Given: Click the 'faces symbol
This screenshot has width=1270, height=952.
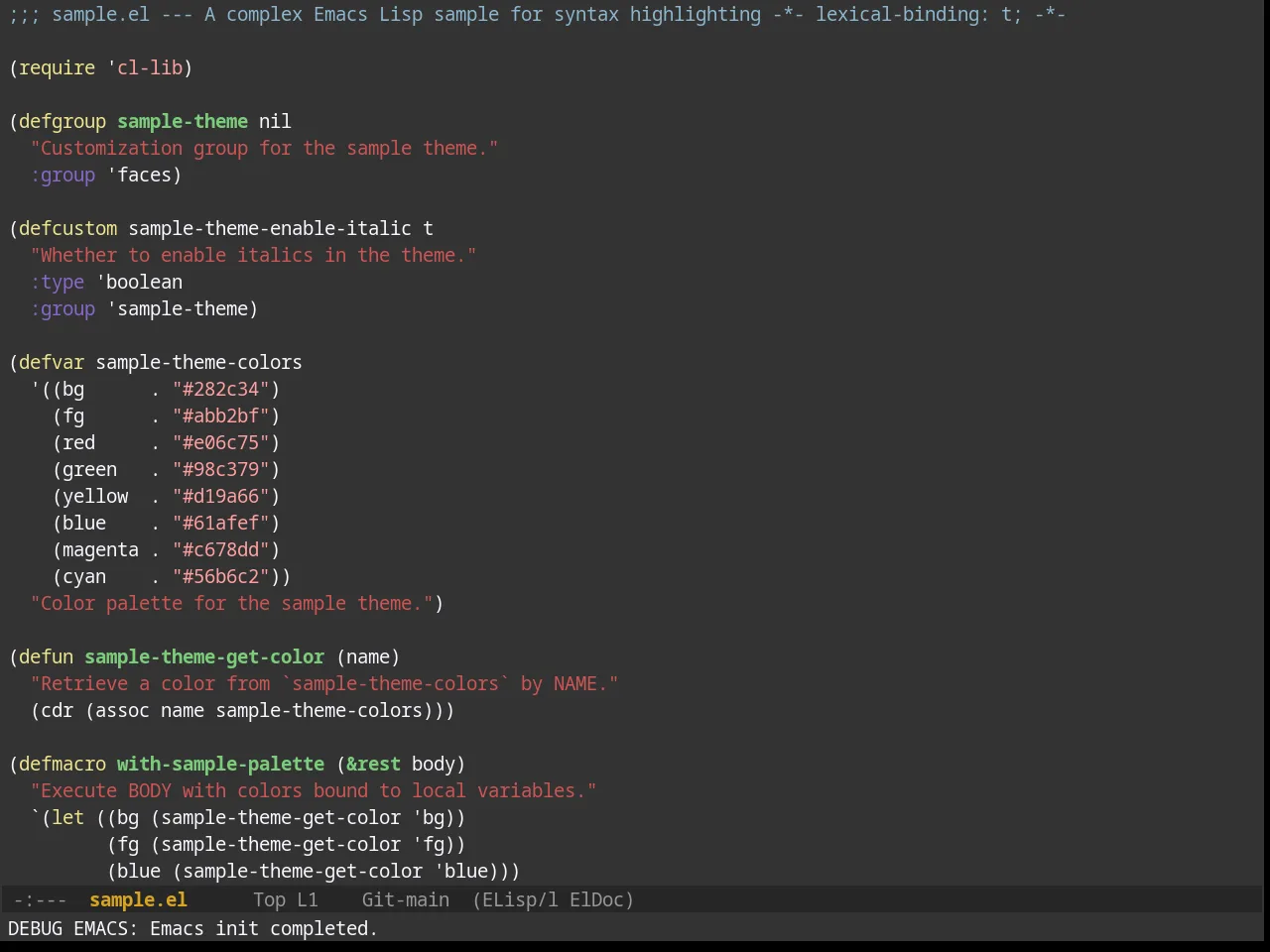Looking at the screenshot, I should [139, 175].
